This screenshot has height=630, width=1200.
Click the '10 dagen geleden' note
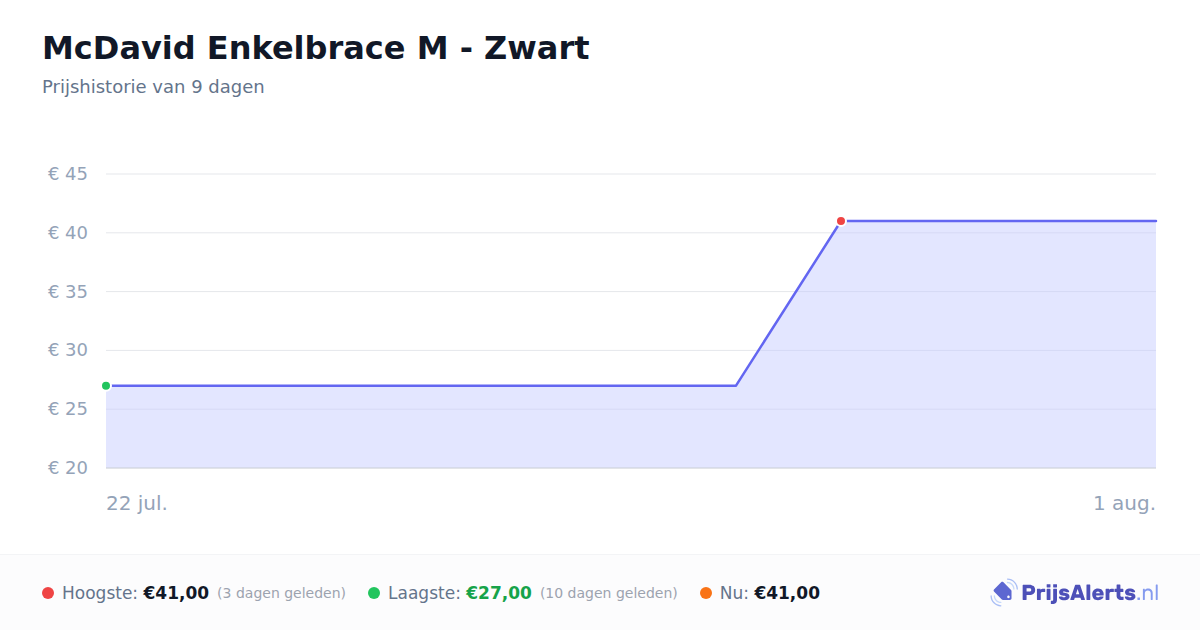pos(609,593)
